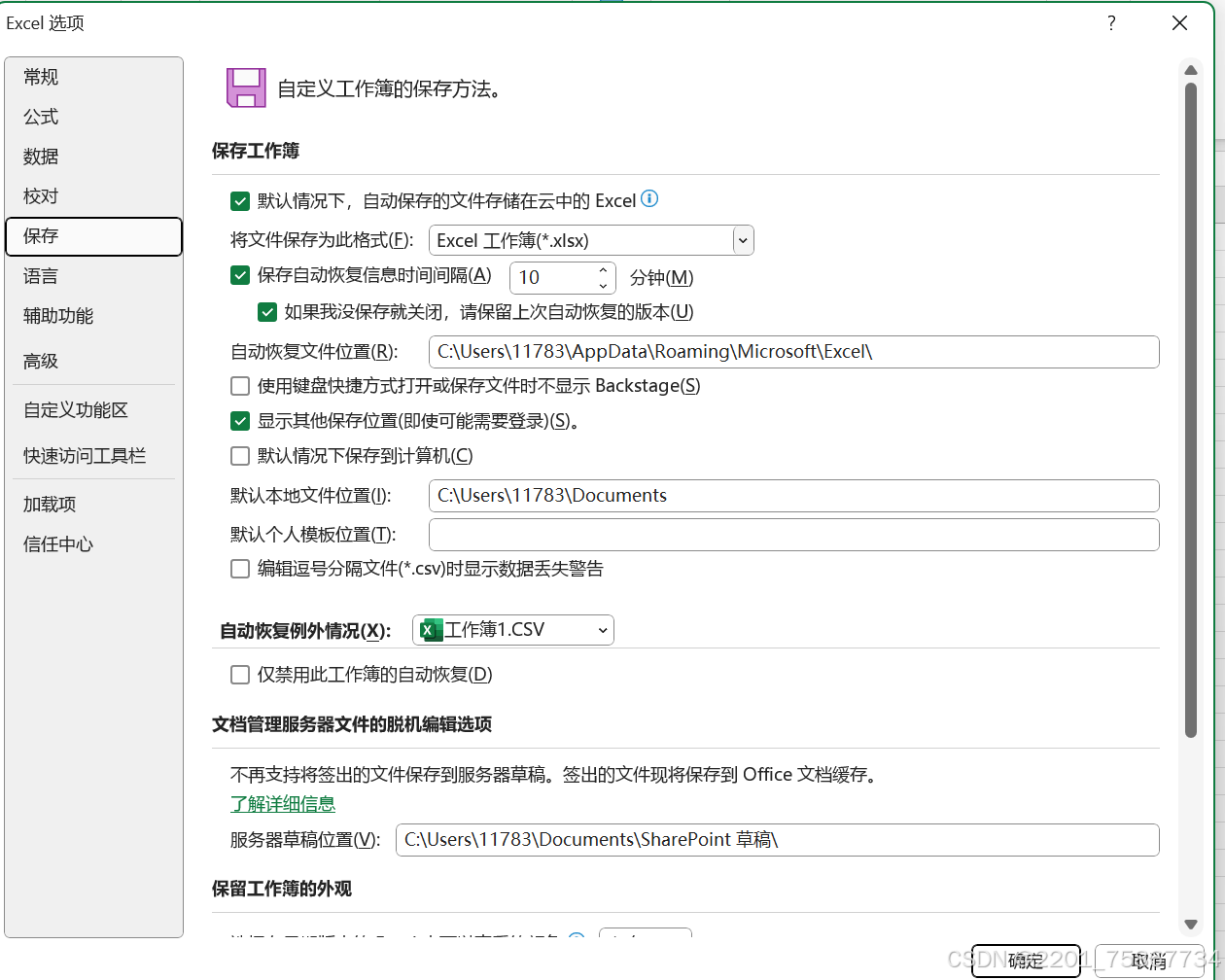The image size is (1225, 980).
Task: Select the 保存 category
Action: pyautogui.click(x=93, y=236)
